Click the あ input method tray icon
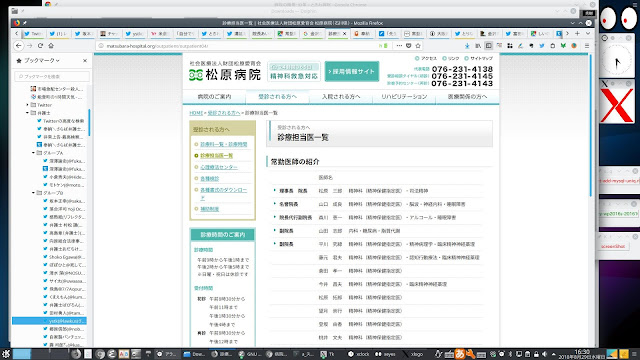Image resolution: width=640 pixels, height=360 pixels. [460, 354]
